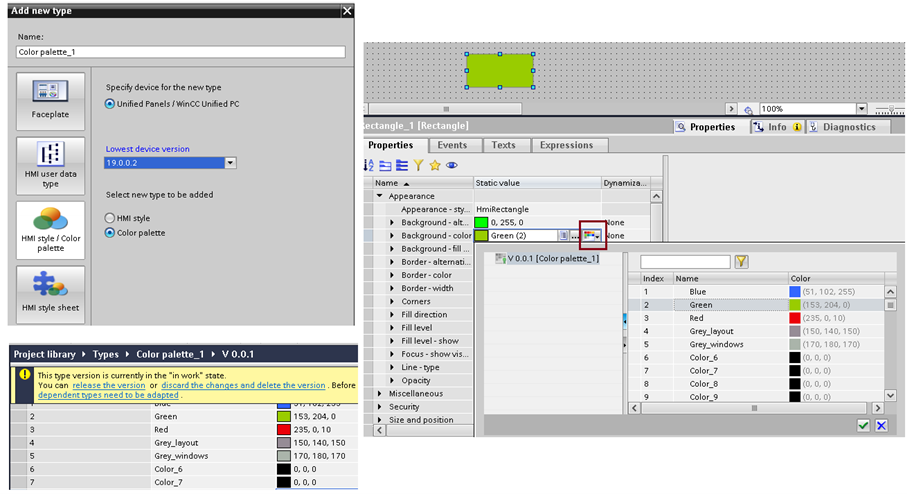The image size is (907, 494).
Task: Select the Red color swatch in palette list
Action: pyautogui.click(x=796, y=317)
